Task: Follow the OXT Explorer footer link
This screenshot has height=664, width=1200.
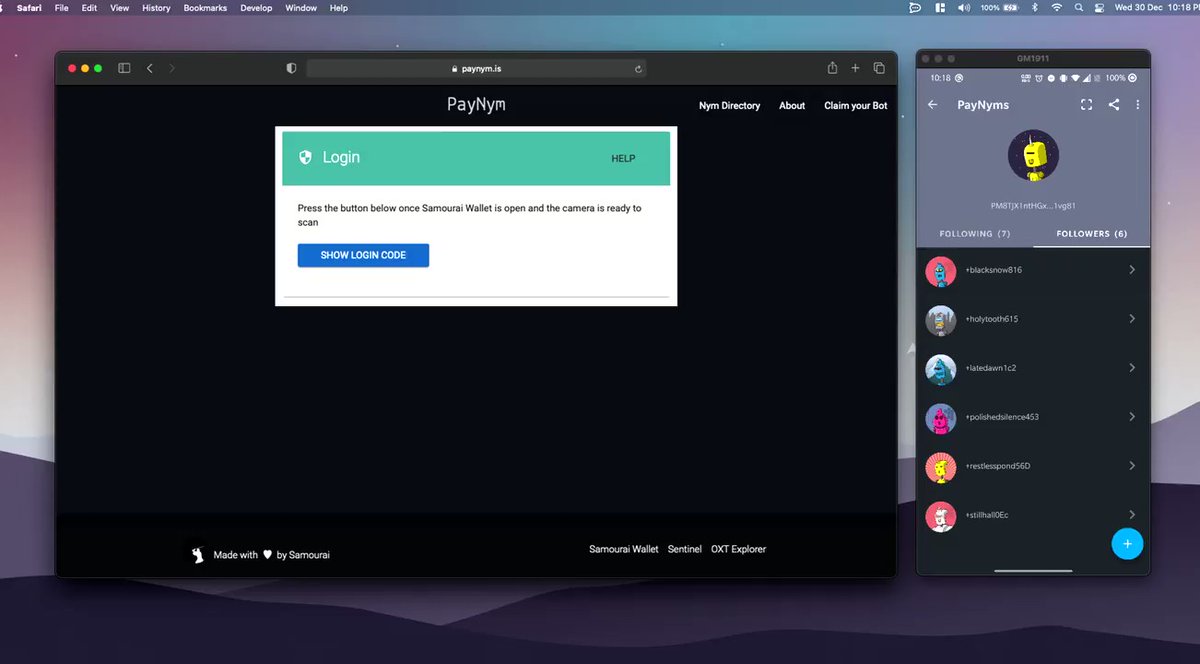Action: (739, 549)
